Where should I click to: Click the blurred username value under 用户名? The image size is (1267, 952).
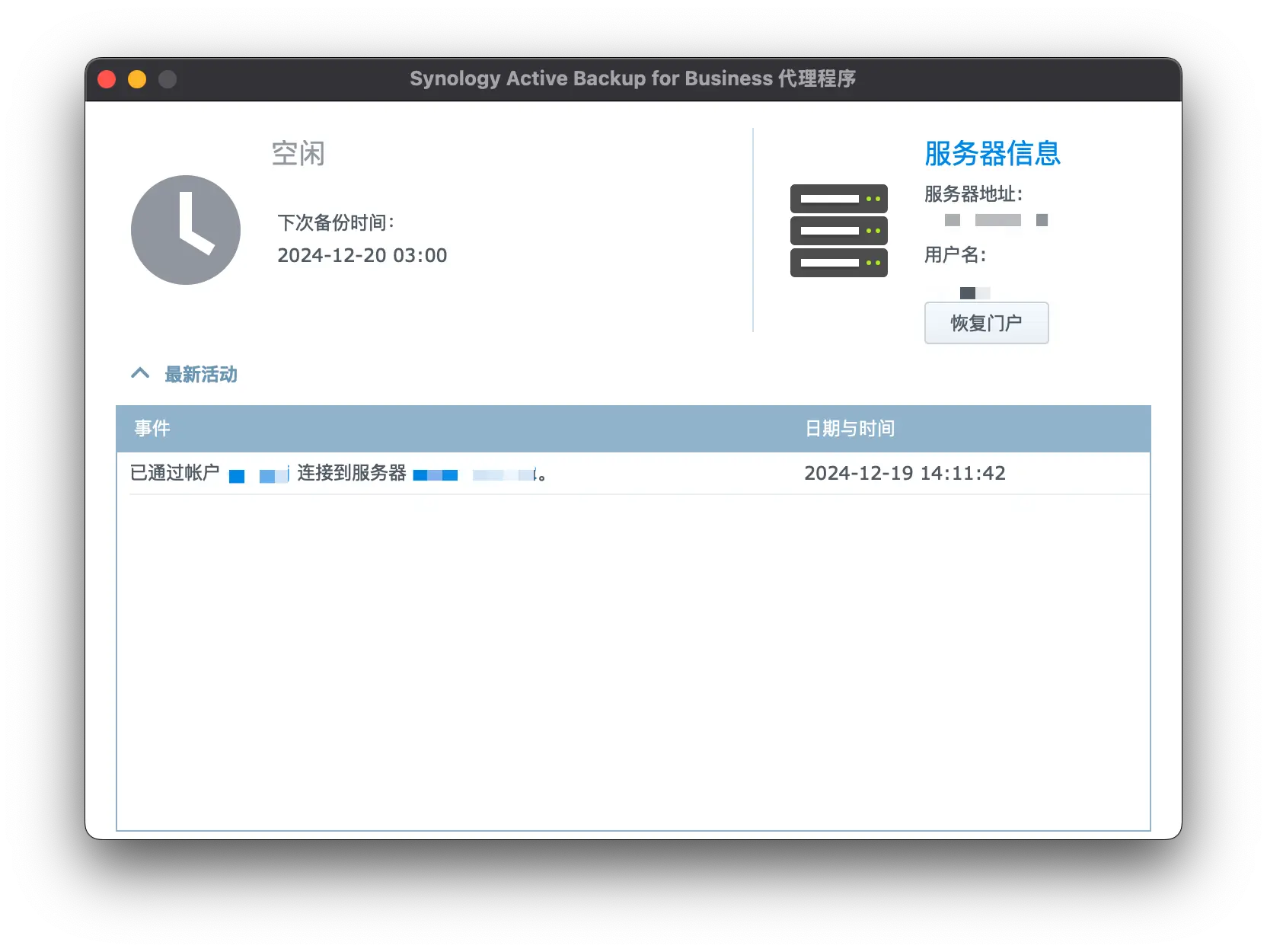pos(975,293)
